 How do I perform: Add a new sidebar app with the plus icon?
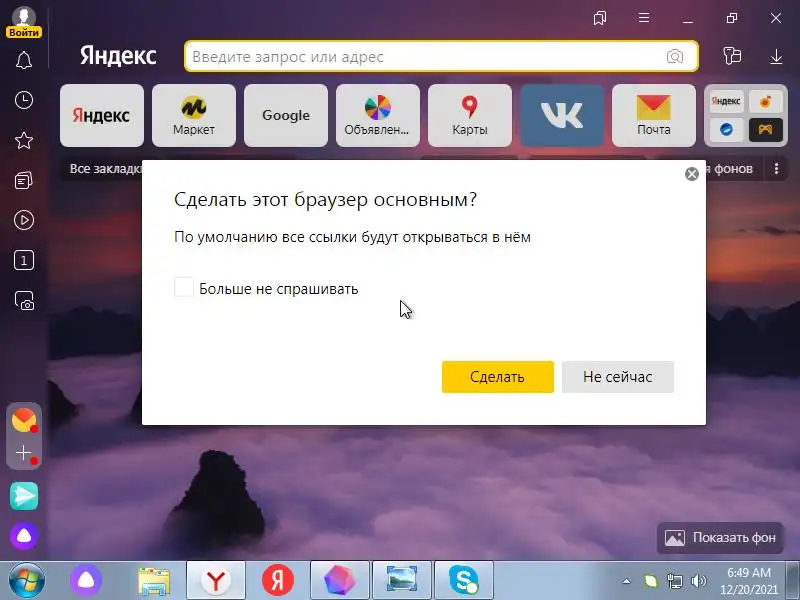pos(23,453)
